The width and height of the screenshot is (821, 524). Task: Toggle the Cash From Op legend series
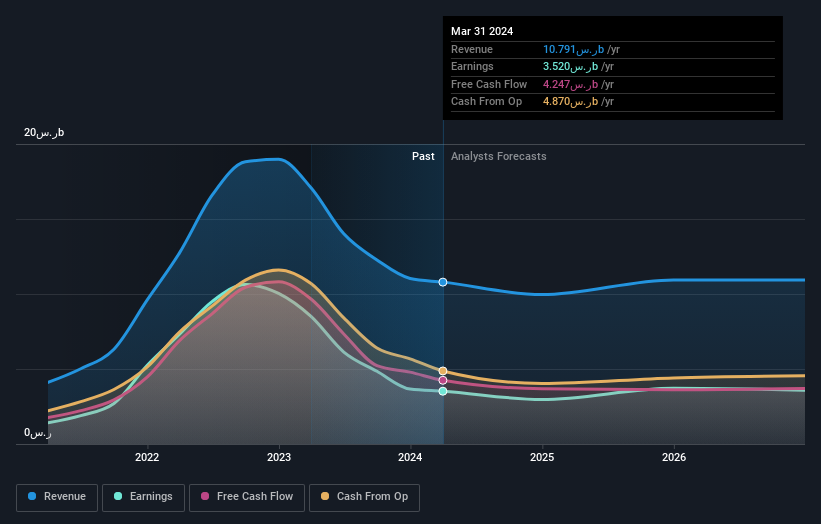(364, 497)
